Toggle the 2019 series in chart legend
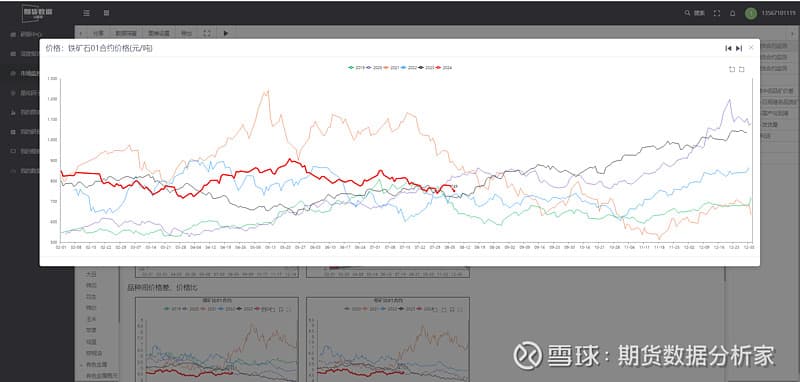The height and width of the screenshot is (382, 800). pyautogui.click(x=356, y=67)
